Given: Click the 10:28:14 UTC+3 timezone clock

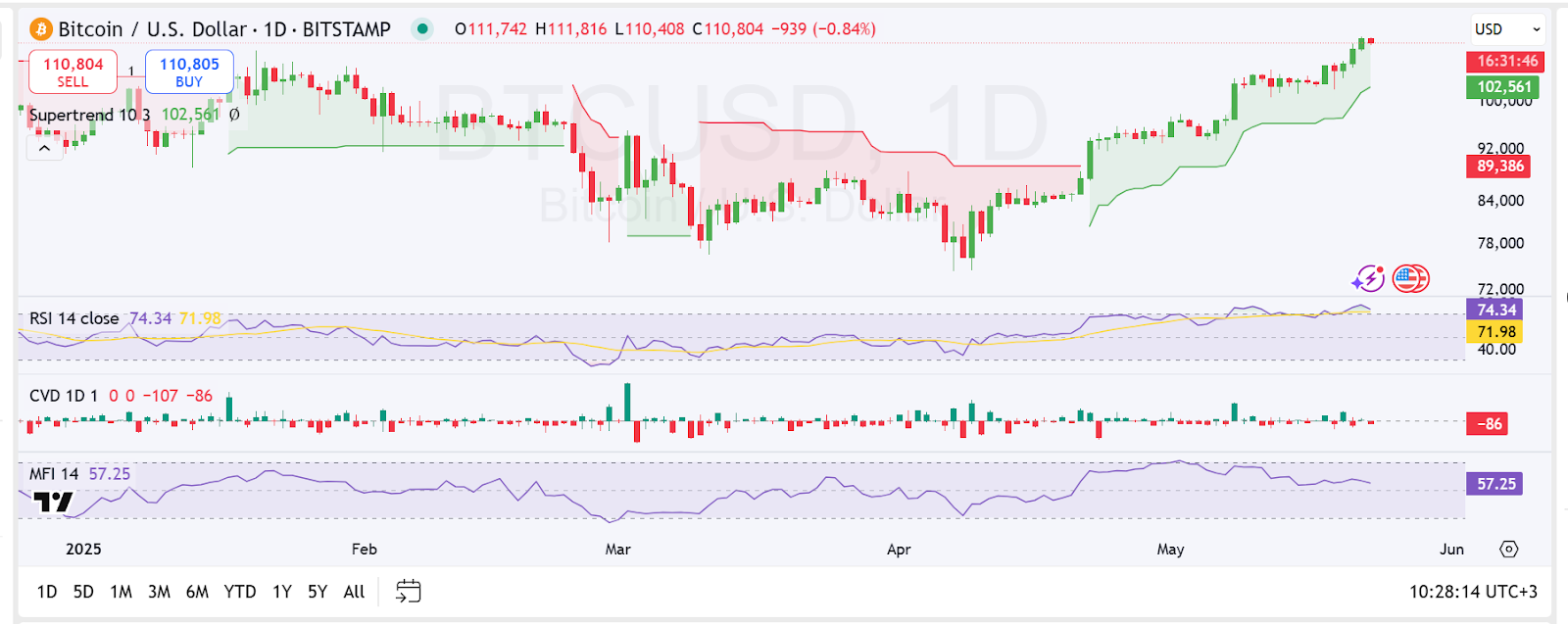Looking at the screenshot, I should coord(1473,592).
